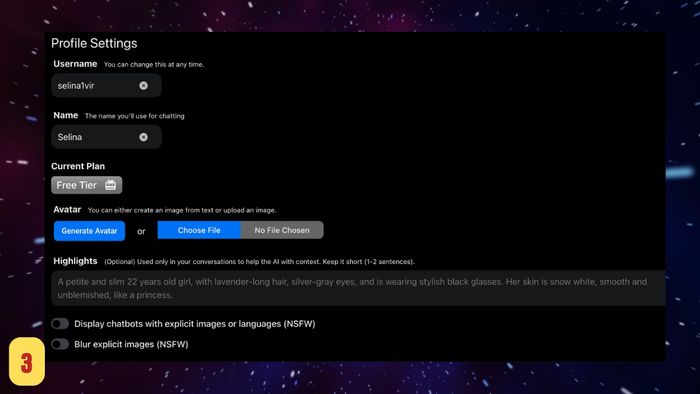The image size is (700, 394).
Task: Clear the Name field with the x icon
Action: (143, 137)
